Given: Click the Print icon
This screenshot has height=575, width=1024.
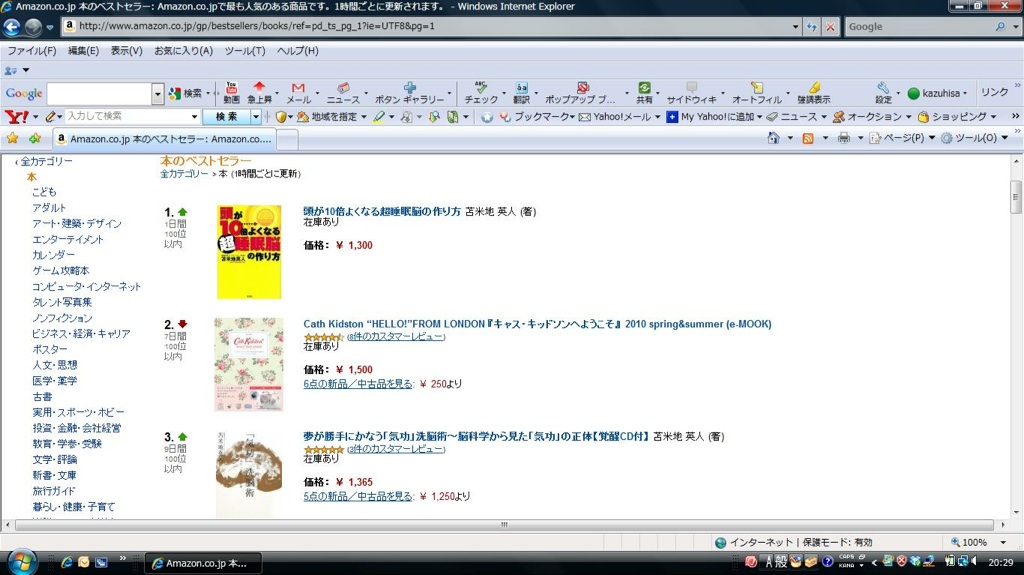Looking at the screenshot, I should tap(844, 138).
